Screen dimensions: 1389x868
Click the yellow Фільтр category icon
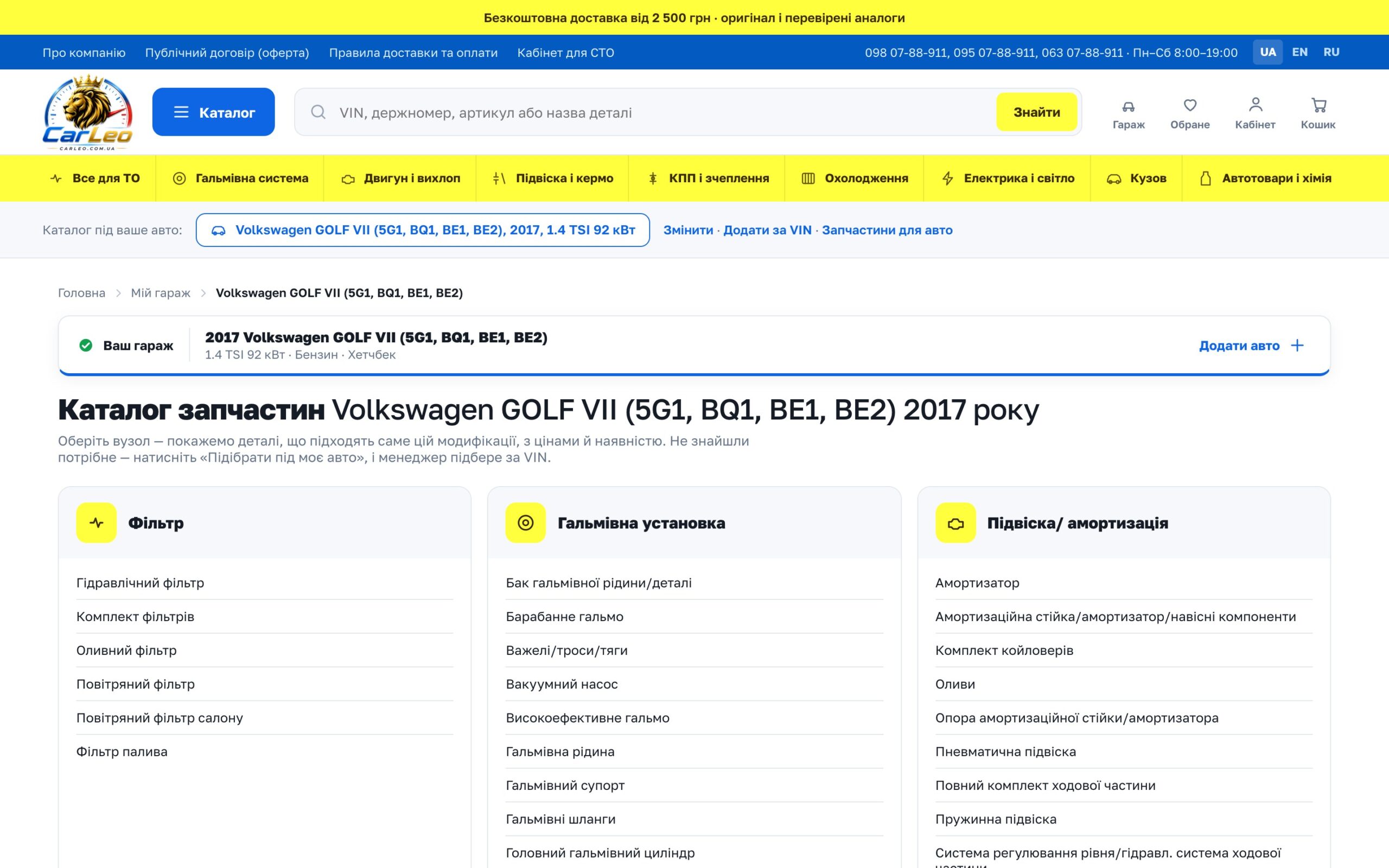pos(97,522)
